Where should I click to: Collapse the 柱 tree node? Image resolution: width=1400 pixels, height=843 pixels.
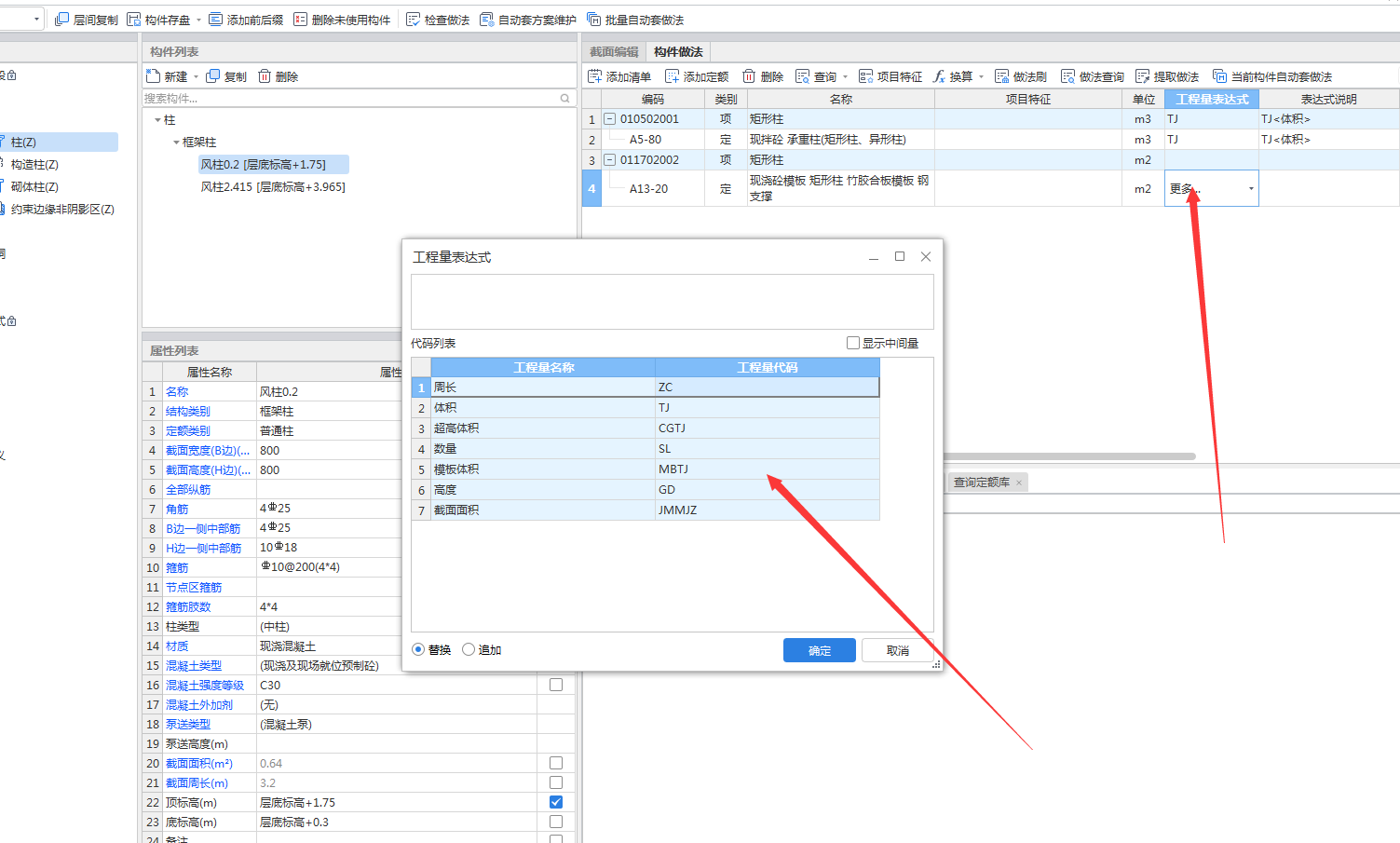point(157,120)
